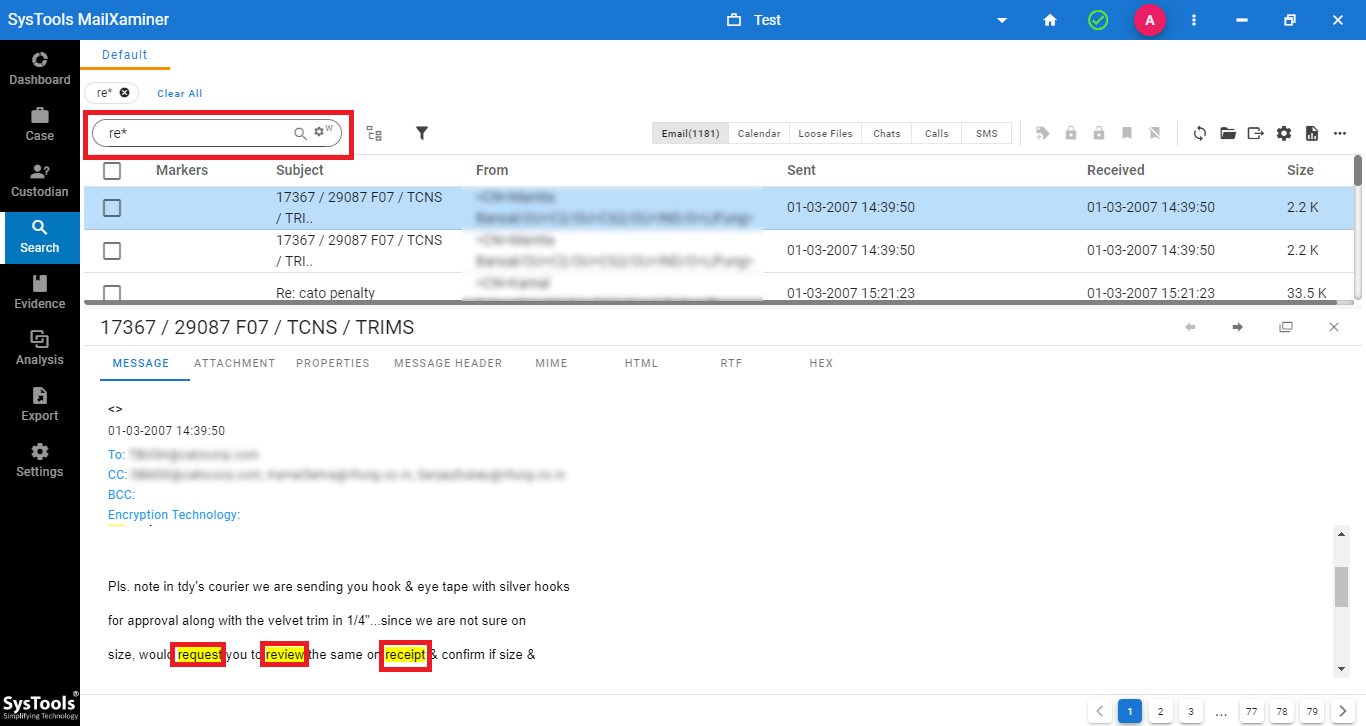
Task: Open search options gear in search box
Action: click(321, 132)
